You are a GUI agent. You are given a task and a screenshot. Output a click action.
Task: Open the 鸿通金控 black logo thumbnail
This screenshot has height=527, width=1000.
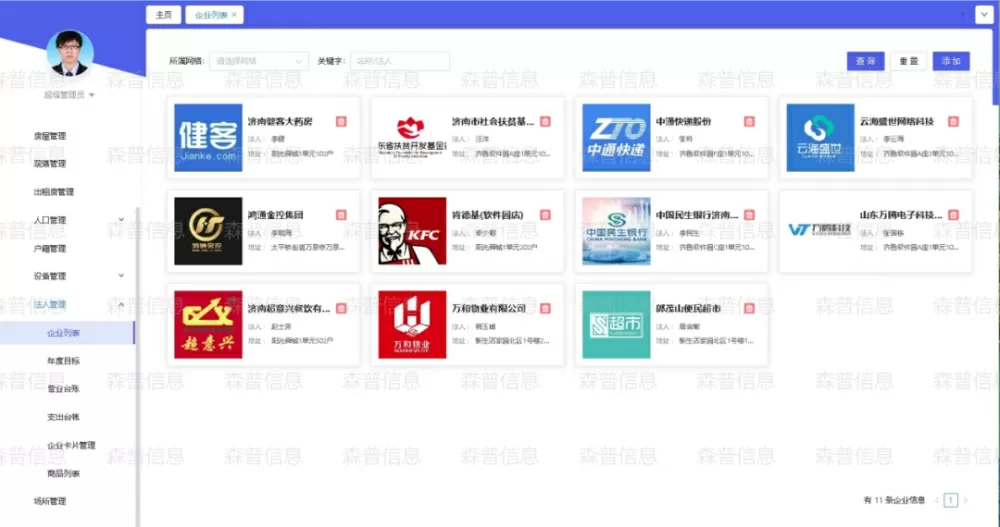pyautogui.click(x=208, y=231)
